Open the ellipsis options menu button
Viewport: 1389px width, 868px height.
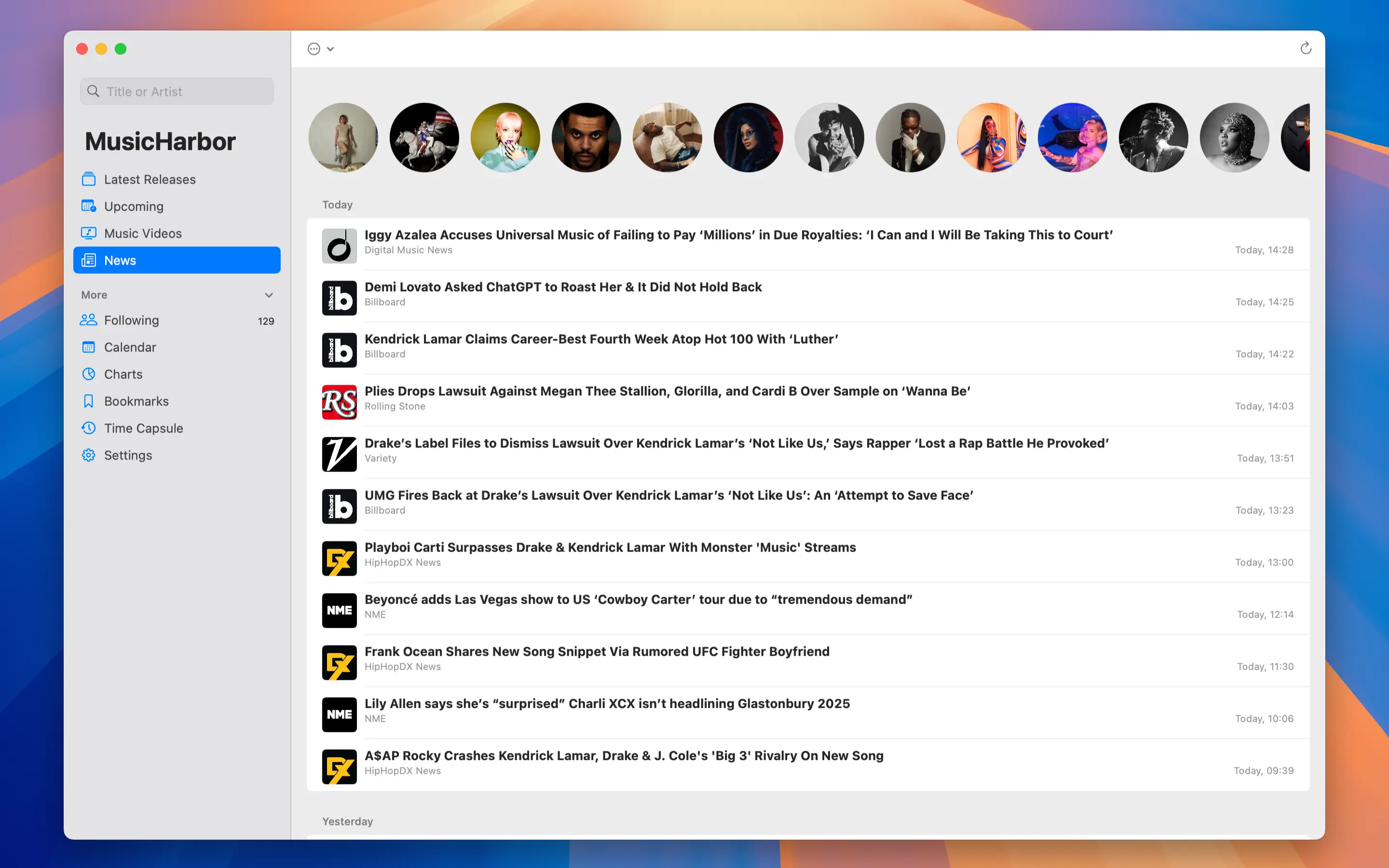coord(314,49)
